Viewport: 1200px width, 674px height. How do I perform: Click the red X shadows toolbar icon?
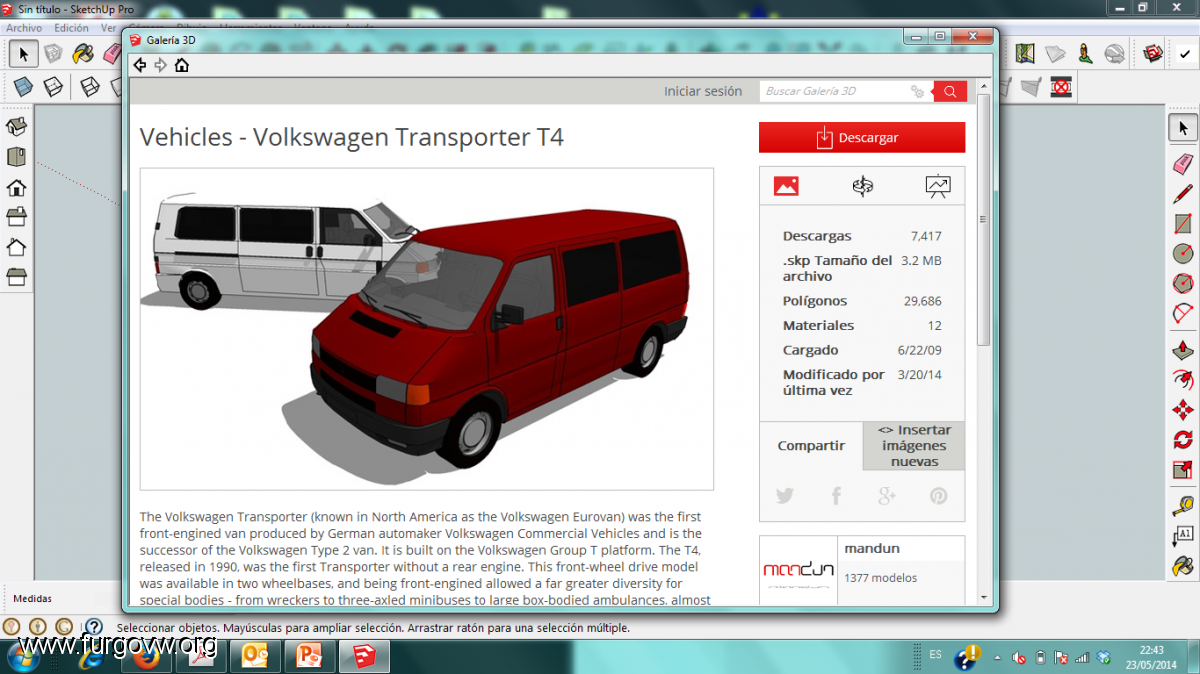pos(1061,87)
